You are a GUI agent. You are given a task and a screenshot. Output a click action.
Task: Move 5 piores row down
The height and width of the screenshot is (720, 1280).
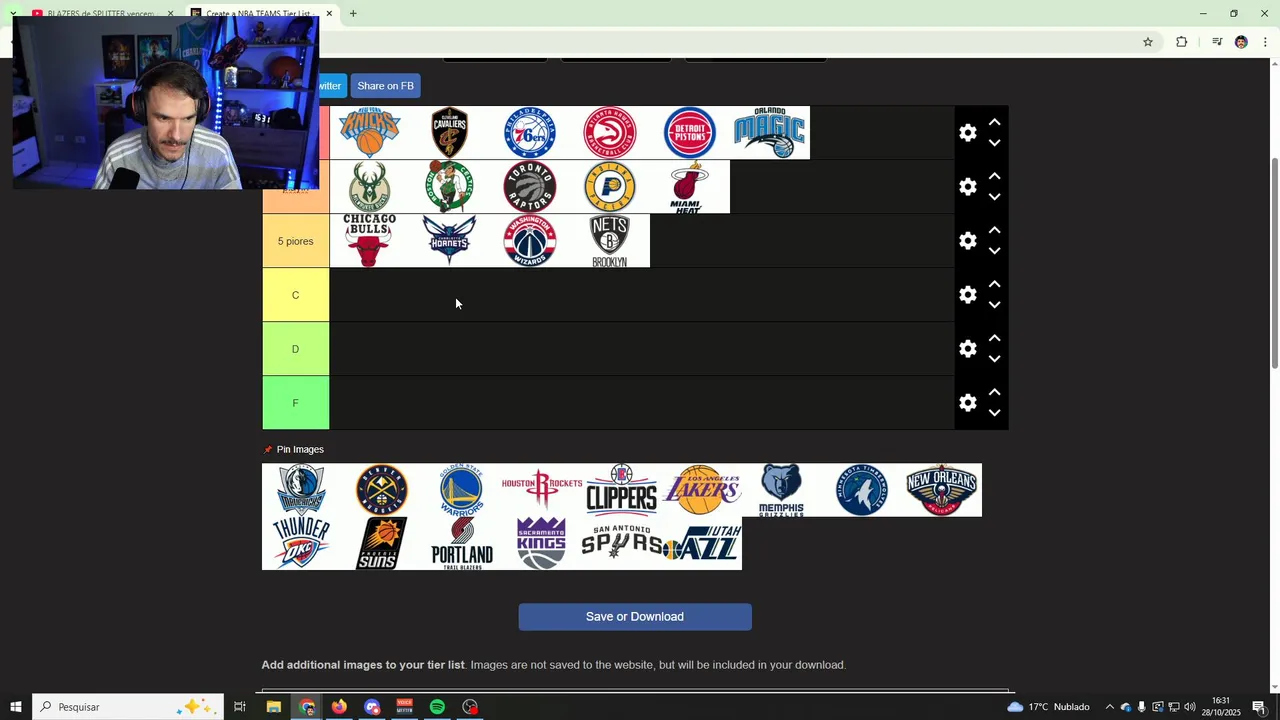pos(994,251)
